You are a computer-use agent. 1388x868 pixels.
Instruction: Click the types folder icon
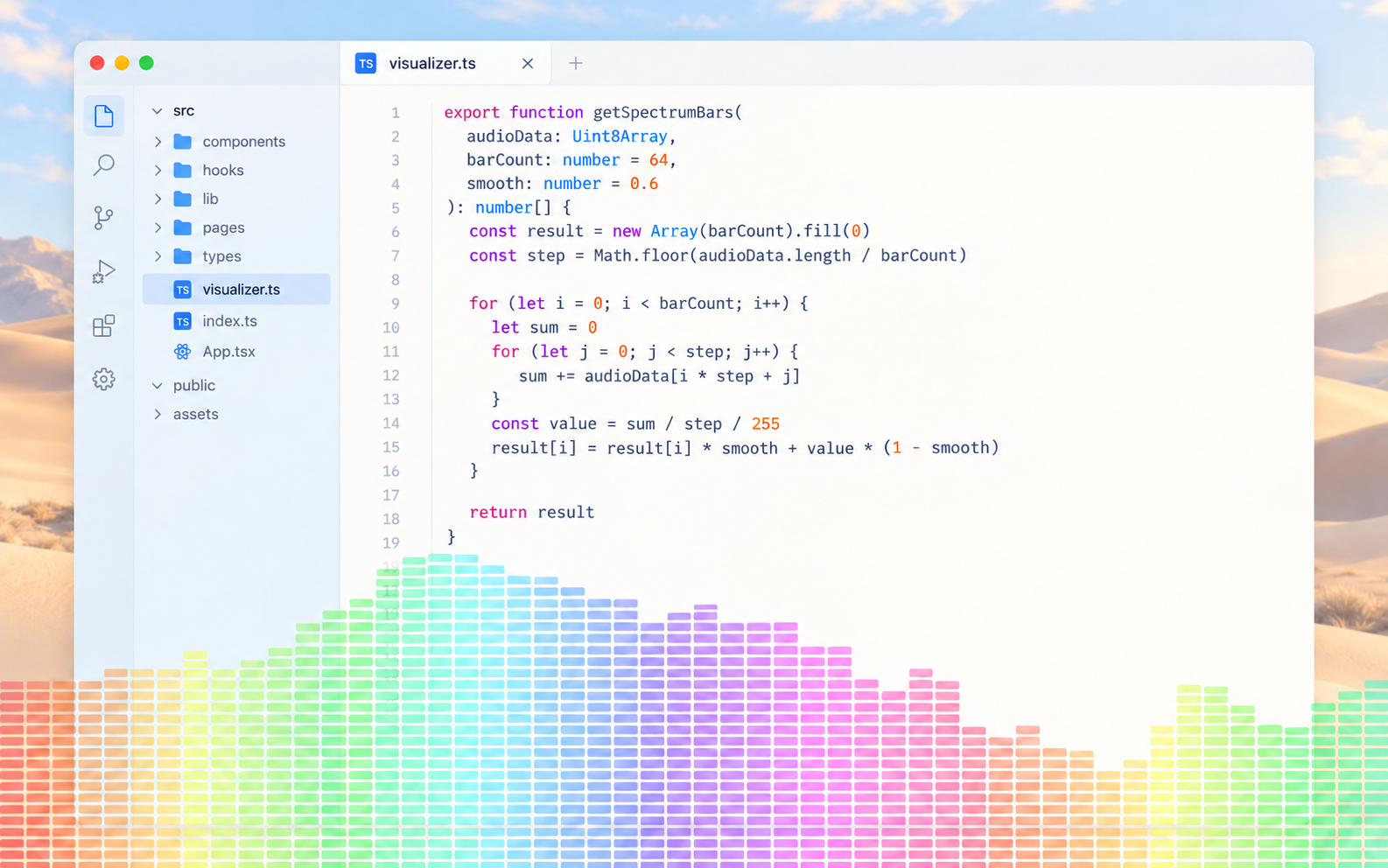(x=183, y=256)
